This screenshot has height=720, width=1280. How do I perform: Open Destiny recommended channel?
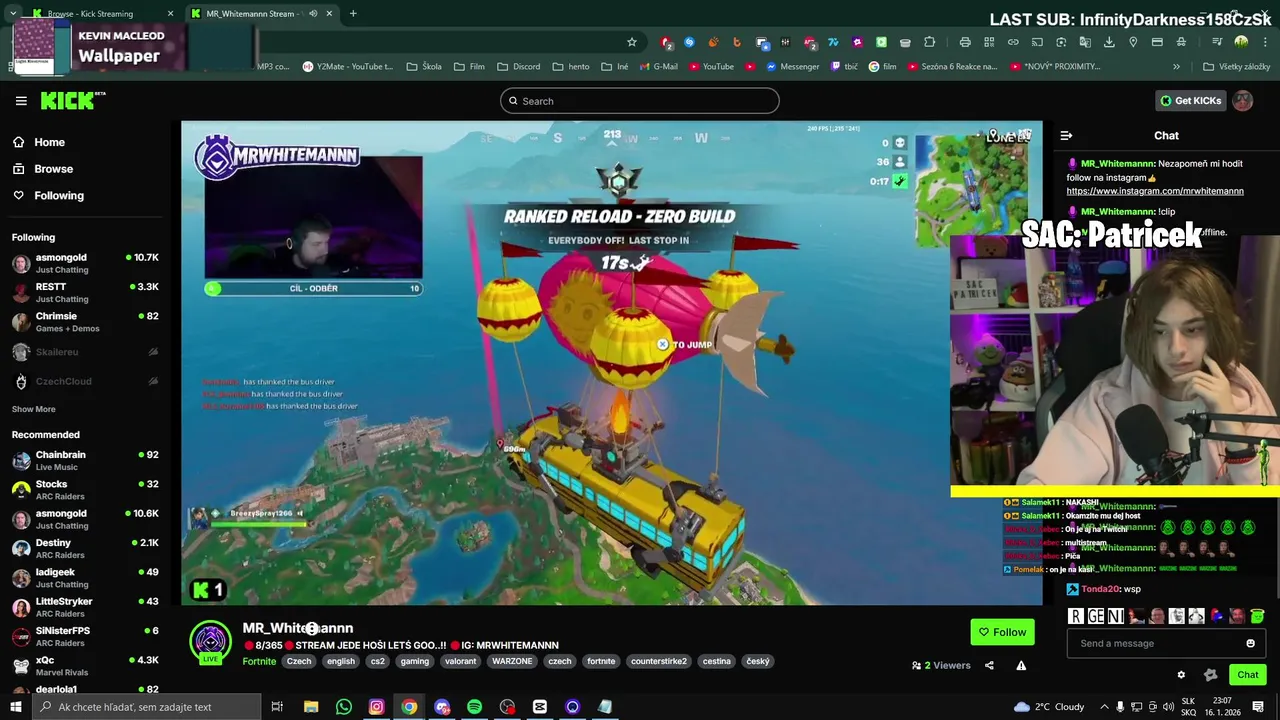[x=85, y=549]
